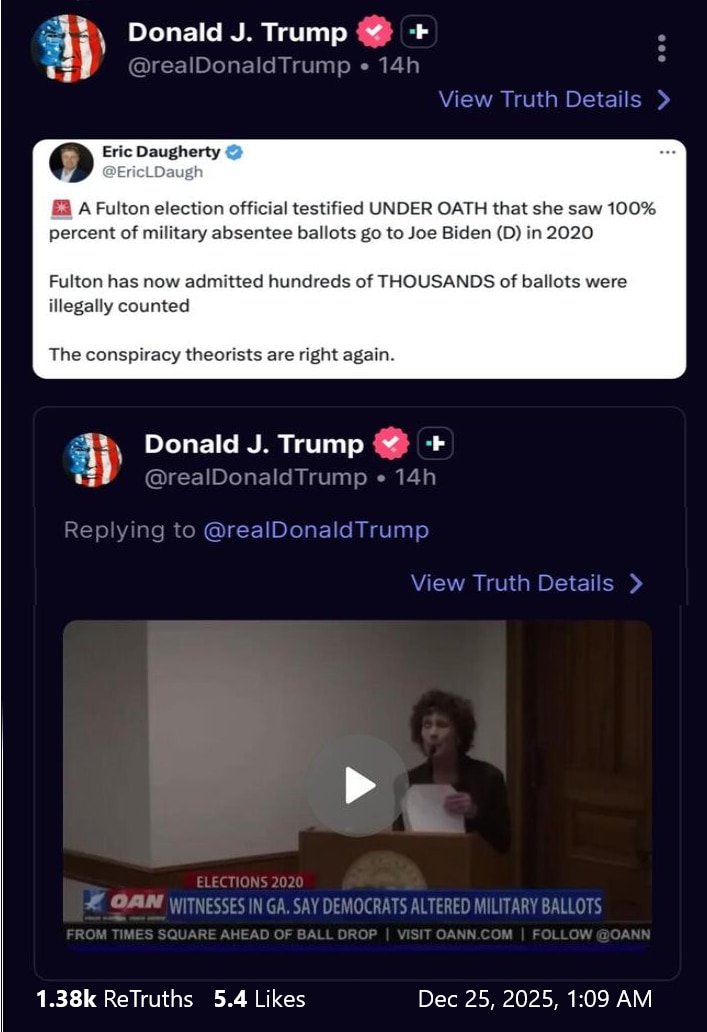Click the 5.4 Likes counter
707x1032 pixels.
[260, 998]
